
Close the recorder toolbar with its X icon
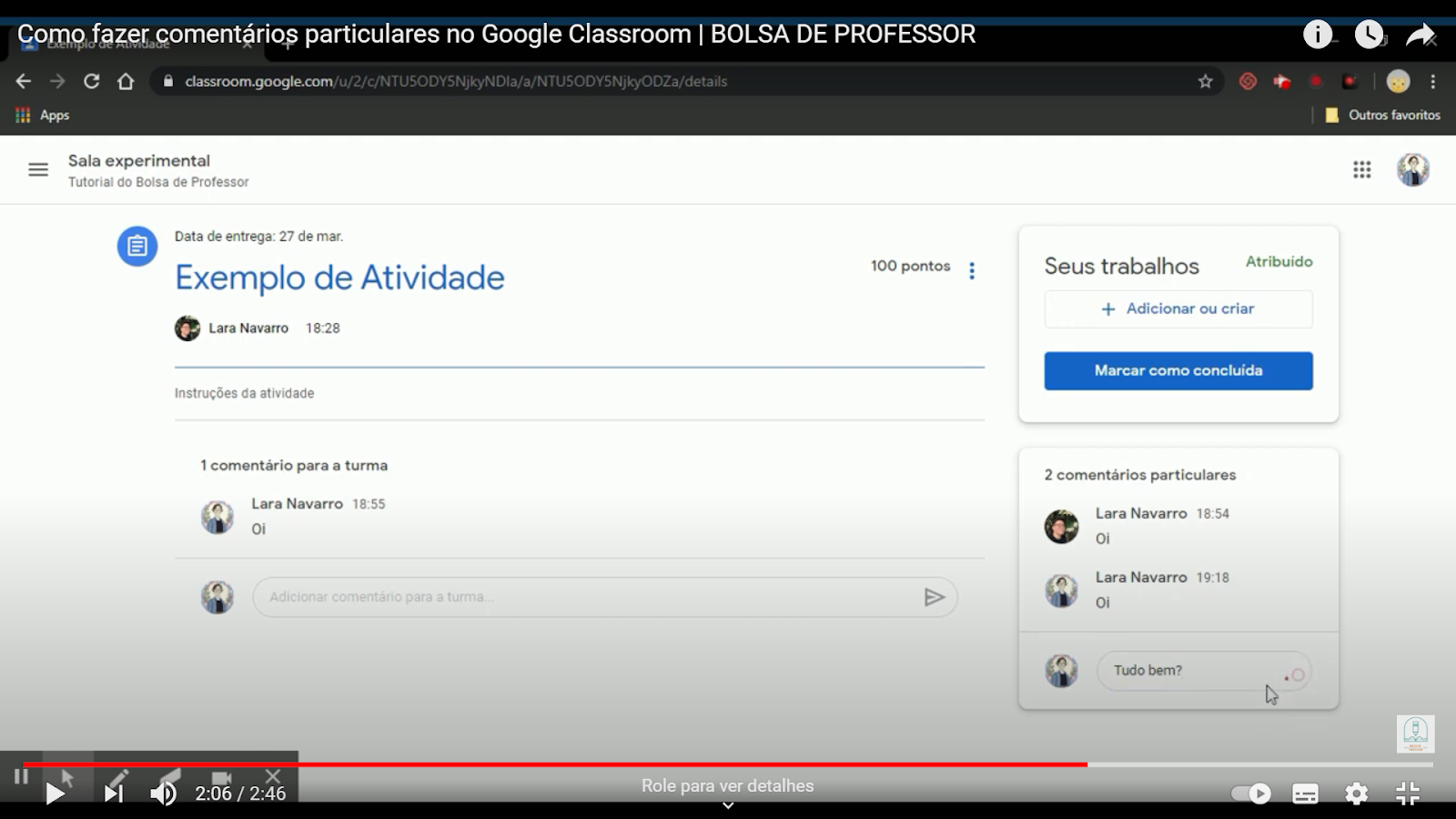[273, 776]
